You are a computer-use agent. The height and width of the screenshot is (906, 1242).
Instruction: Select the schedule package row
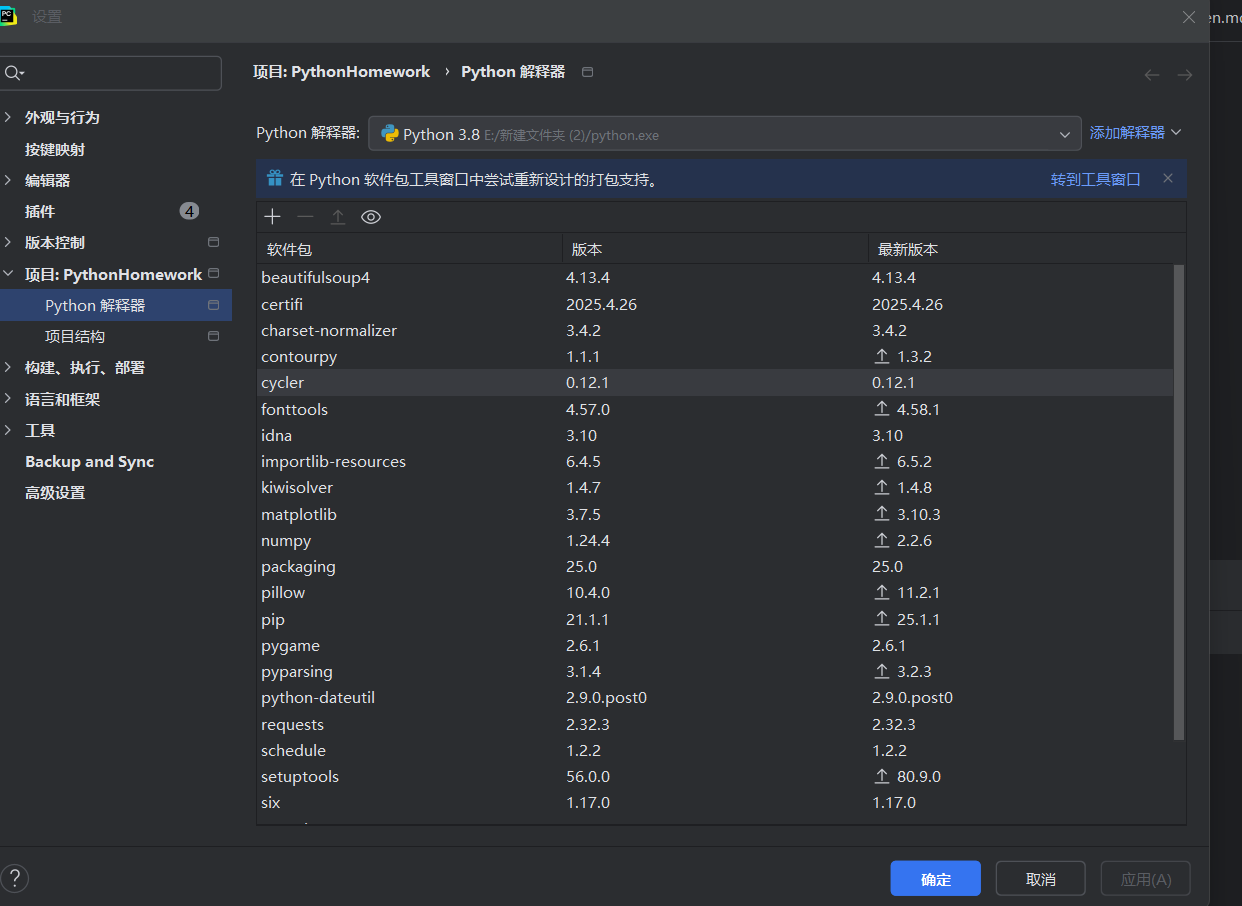[715, 750]
